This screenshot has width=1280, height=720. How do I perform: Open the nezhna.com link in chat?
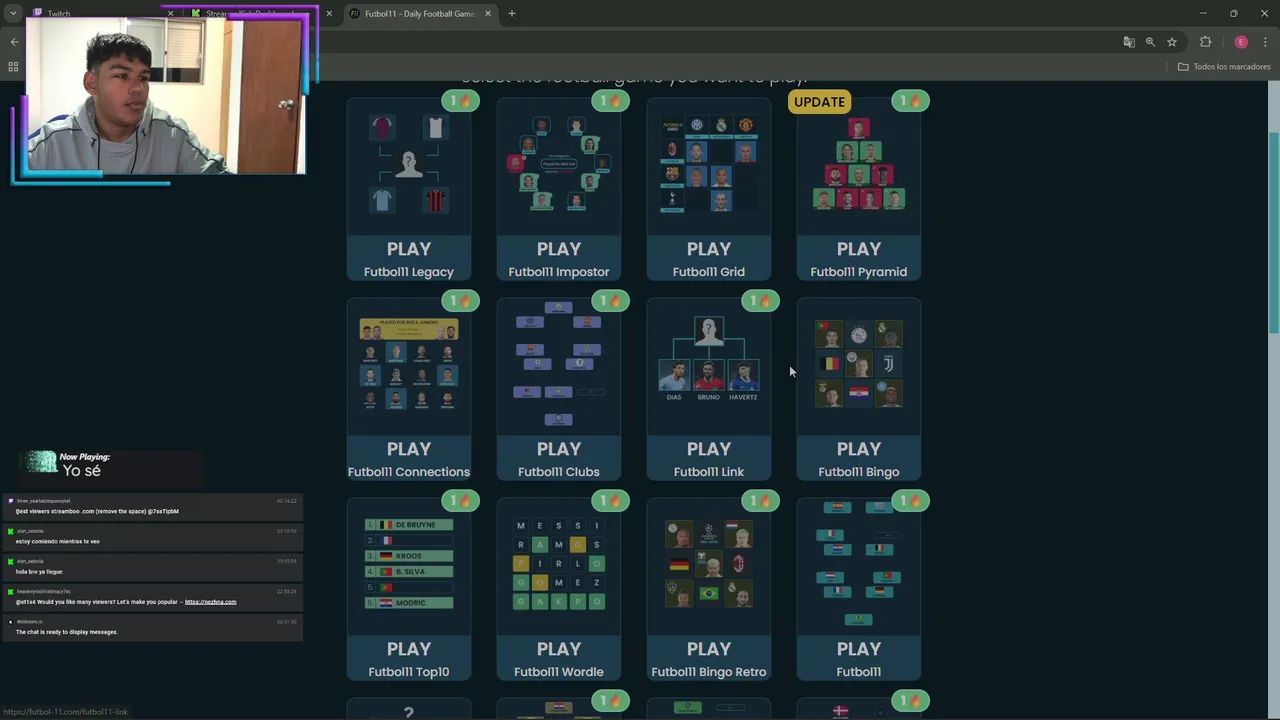(x=210, y=602)
